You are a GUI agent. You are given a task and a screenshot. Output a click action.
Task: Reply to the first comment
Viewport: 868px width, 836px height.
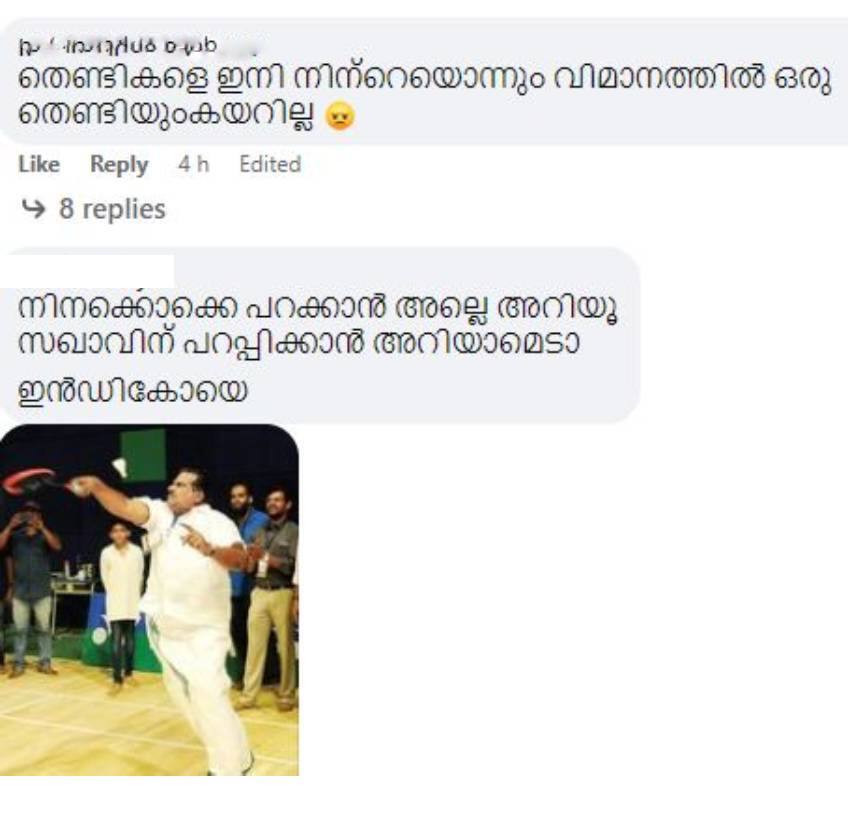(119, 164)
